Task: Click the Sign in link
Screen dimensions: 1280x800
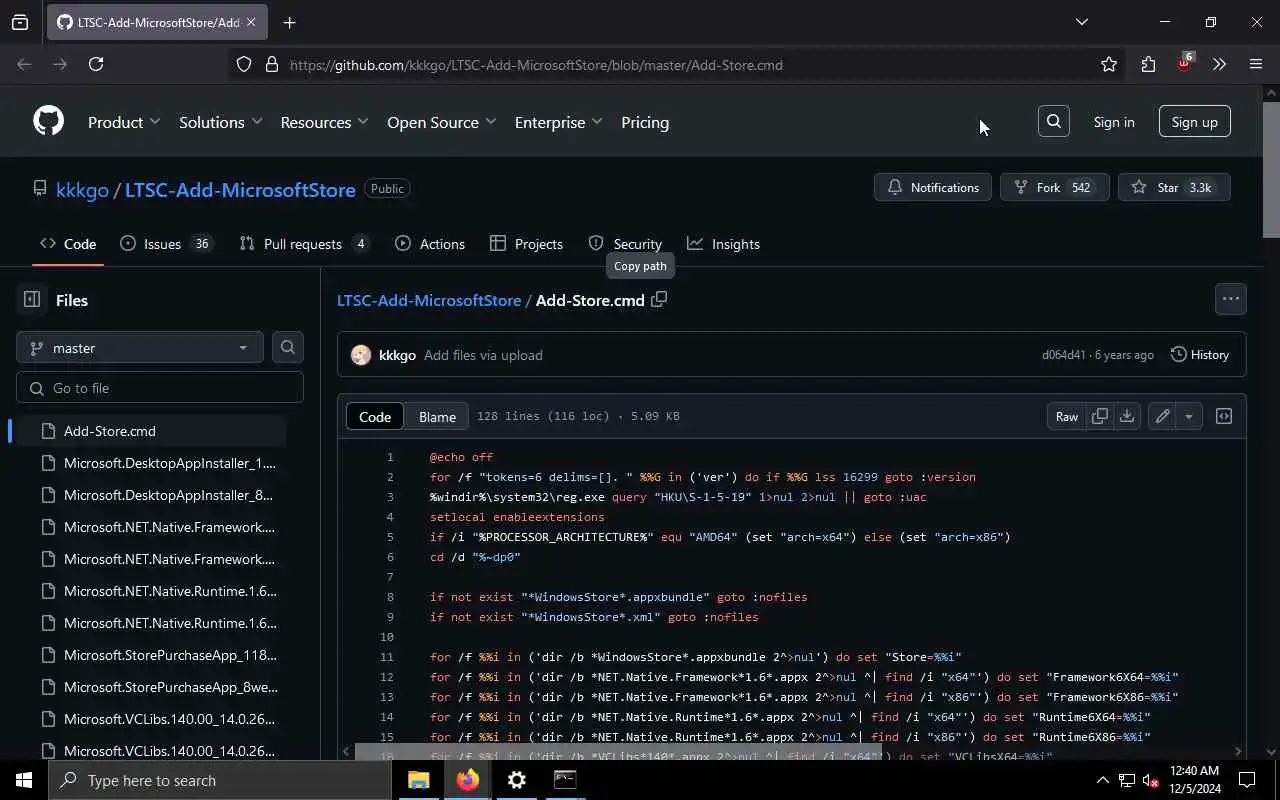Action: (1114, 121)
